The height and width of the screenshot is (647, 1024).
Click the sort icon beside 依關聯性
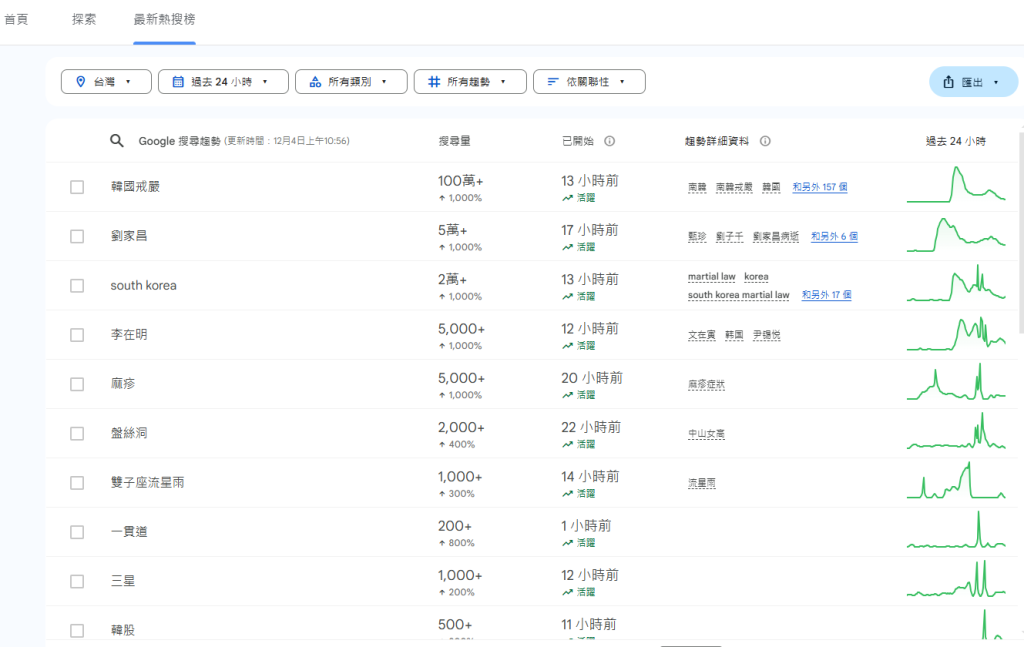(x=553, y=82)
